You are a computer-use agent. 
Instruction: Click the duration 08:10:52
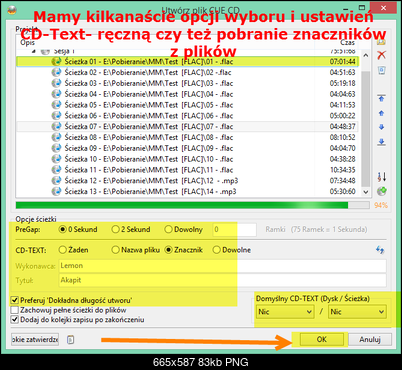click(343, 137)
